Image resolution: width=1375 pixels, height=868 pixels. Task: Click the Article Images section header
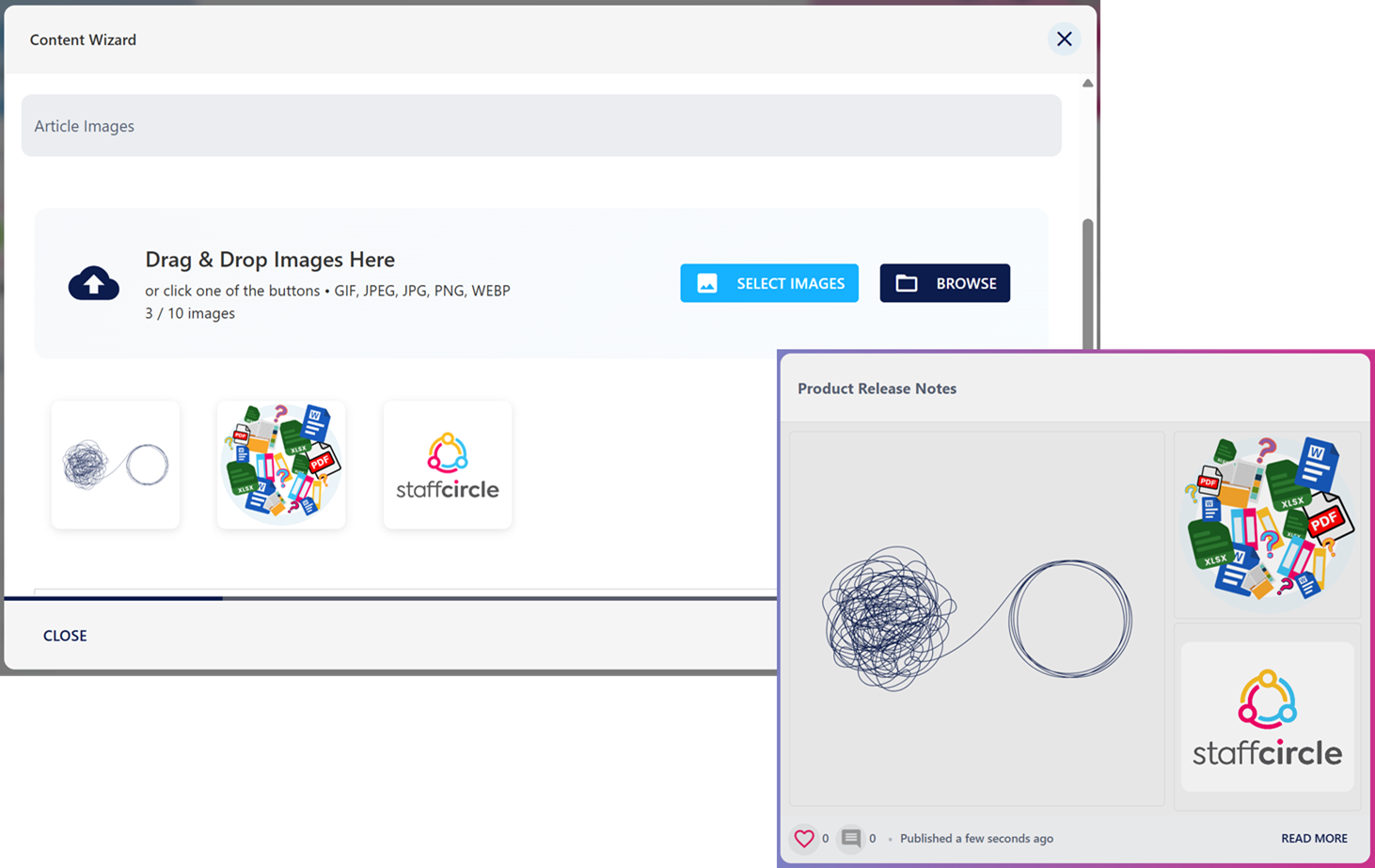click(541, 126)
